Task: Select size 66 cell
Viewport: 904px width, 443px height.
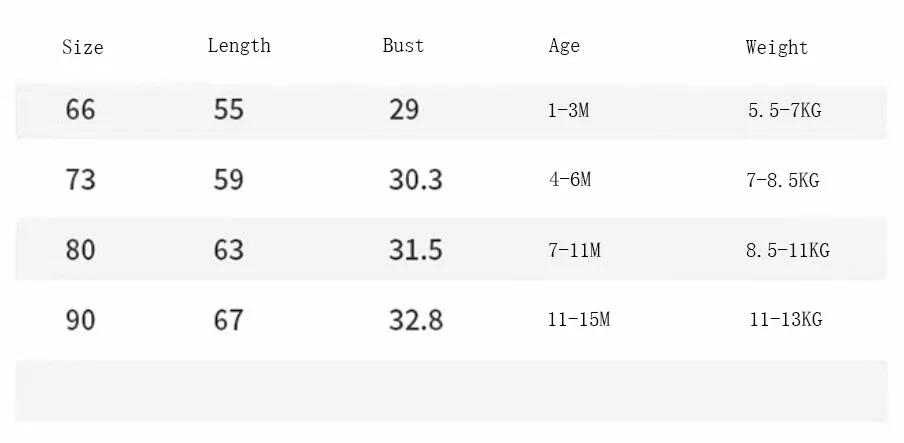Action: pos(80,109)
